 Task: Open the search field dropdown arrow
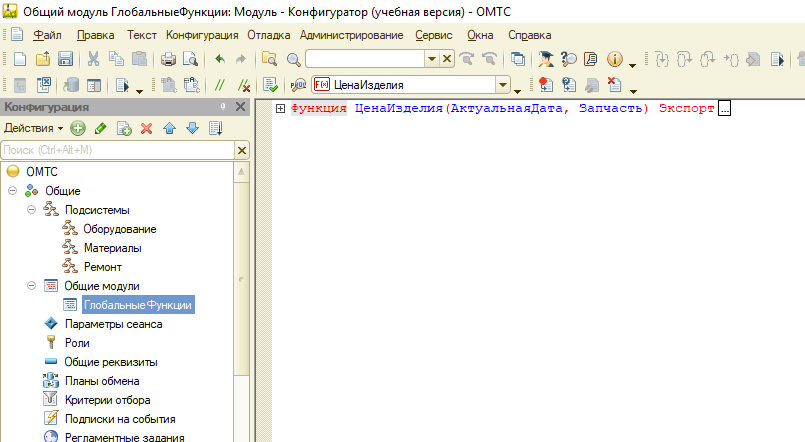432,59
